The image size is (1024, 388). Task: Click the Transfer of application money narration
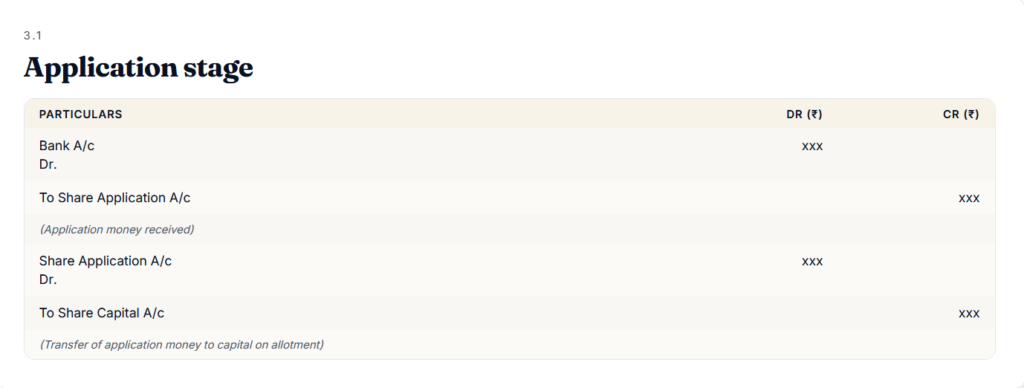[x=182, y=344]
